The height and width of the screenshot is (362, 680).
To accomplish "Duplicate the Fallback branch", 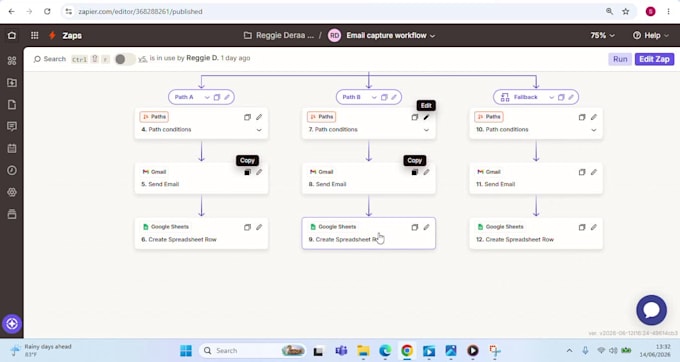I will [x=561, y=97].
